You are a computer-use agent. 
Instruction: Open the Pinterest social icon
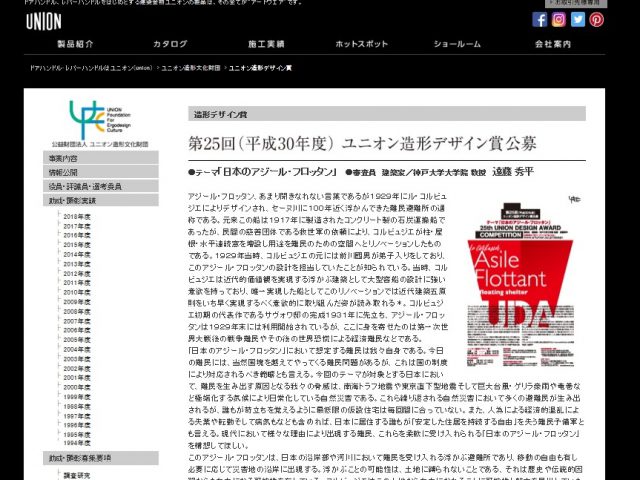point(596,20)
